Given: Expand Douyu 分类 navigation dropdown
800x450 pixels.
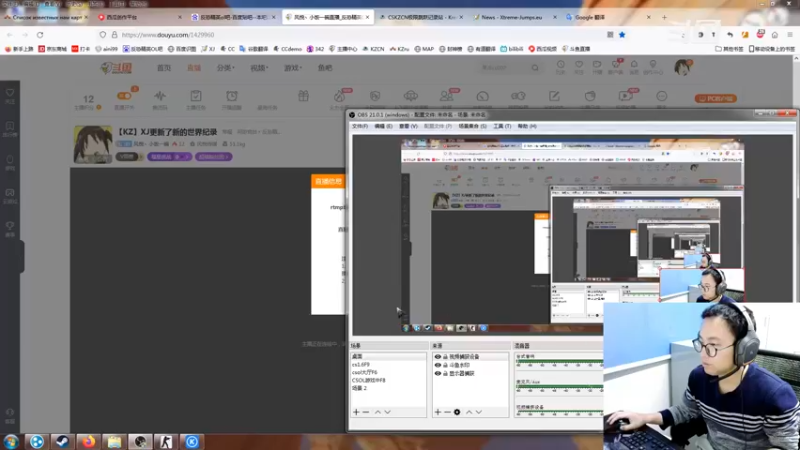Looking at the screenshot, I should click(x=225, y=68).
